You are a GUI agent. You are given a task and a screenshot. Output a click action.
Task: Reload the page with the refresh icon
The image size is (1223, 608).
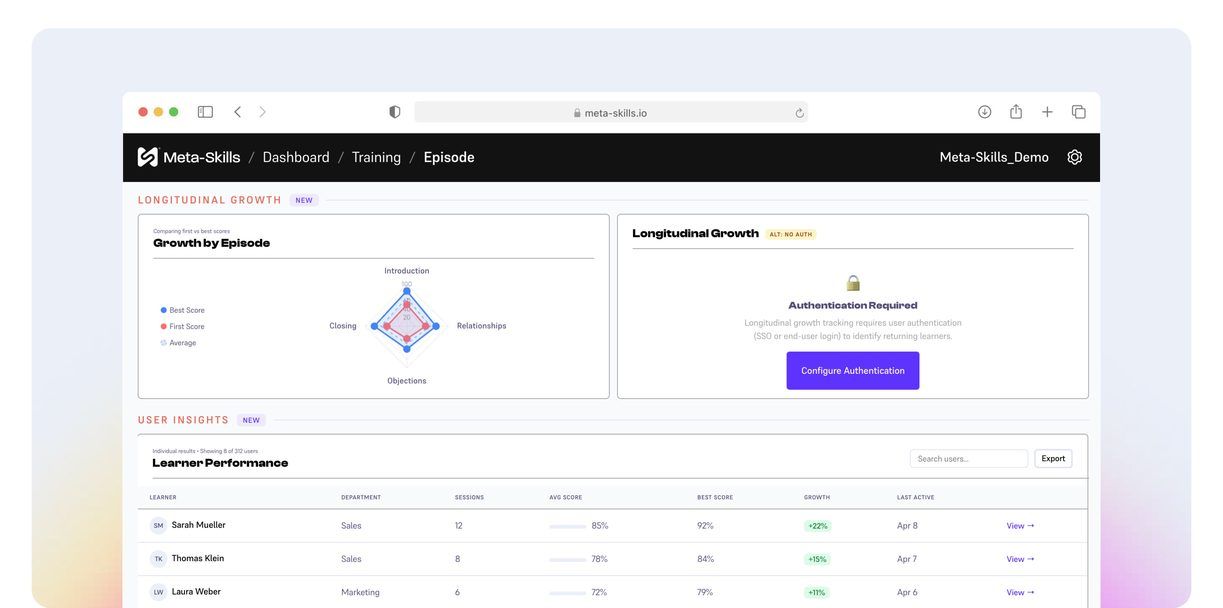coord(799,113)
